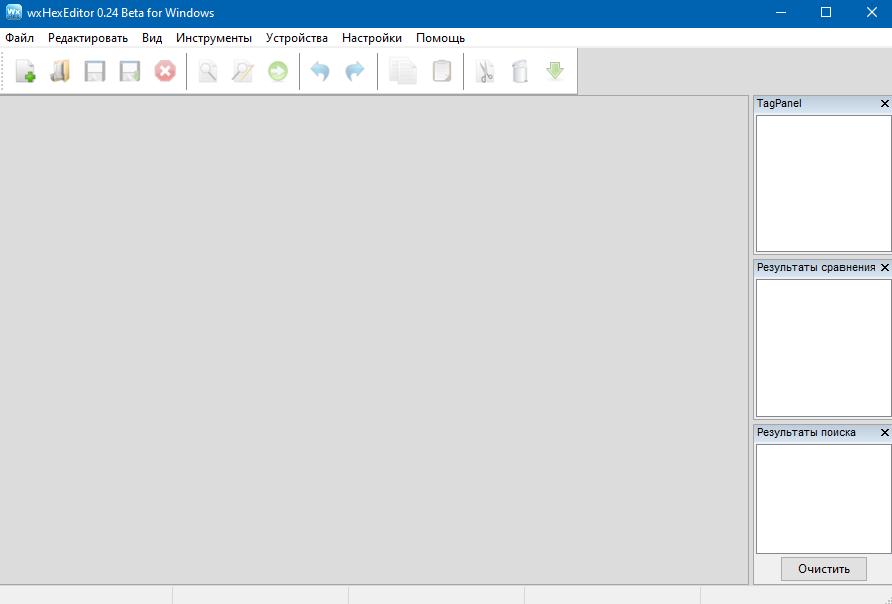Image resolution: width=892 pixels, height=604 pixels.
Task: Click the green Go To arrow icon
Action: tap(278, 72)
